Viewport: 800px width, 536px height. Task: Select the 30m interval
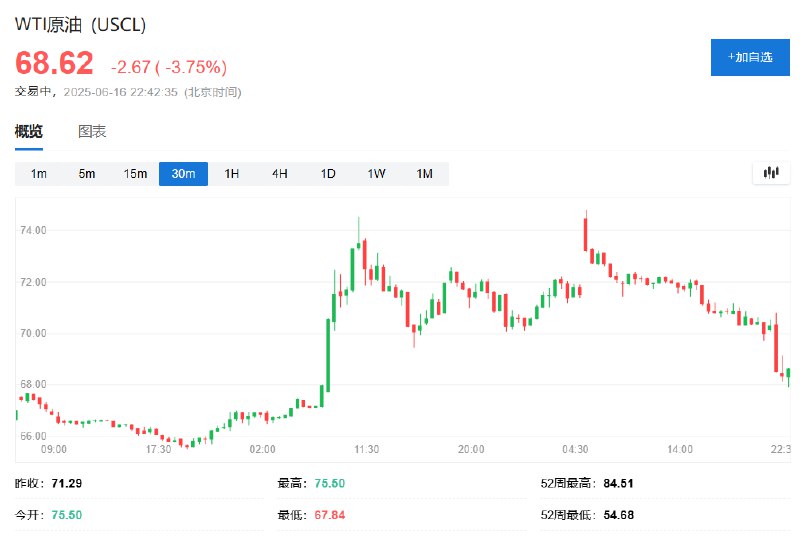[183, 174]
